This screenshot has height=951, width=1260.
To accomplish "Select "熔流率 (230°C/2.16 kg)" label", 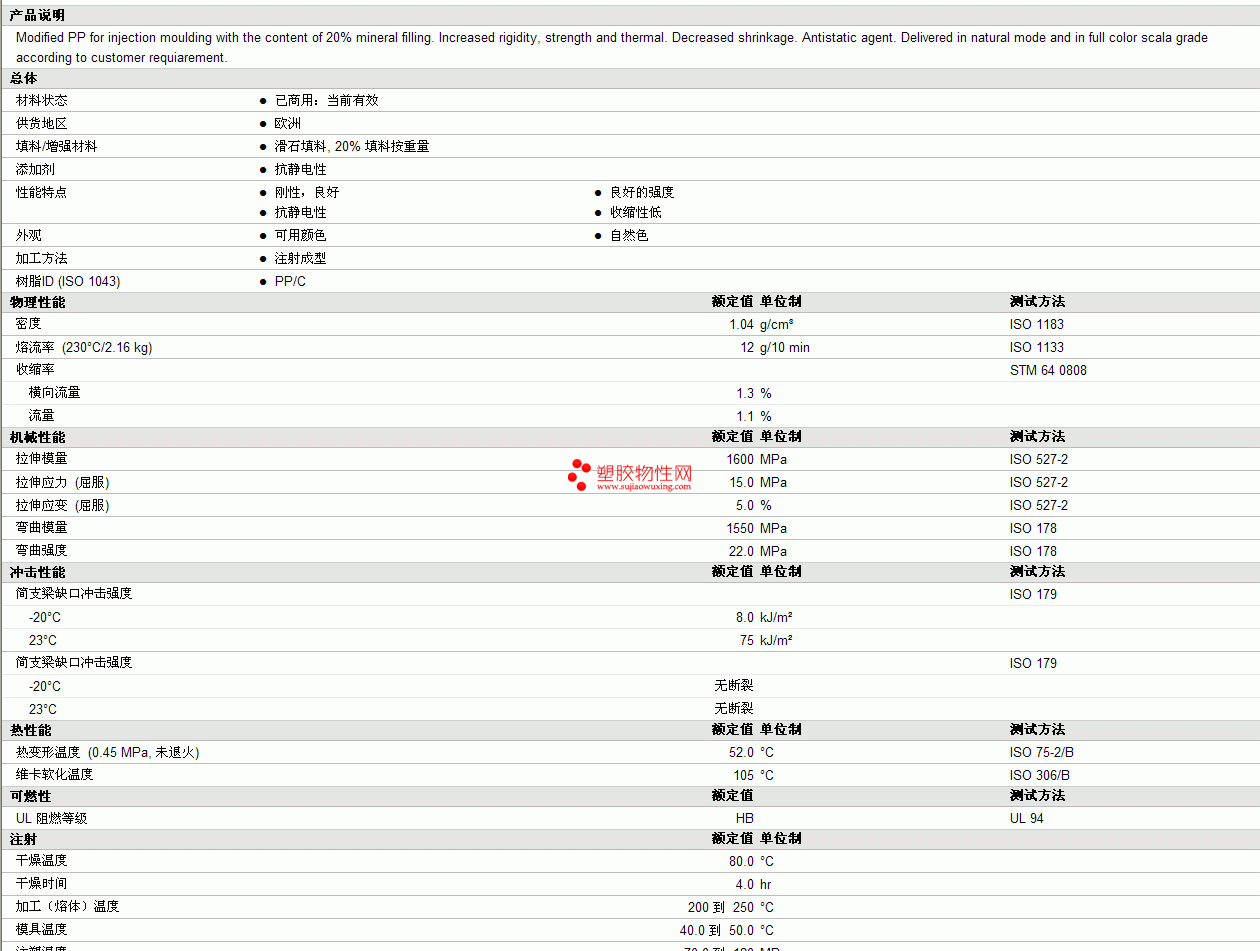I will point(84,347).
